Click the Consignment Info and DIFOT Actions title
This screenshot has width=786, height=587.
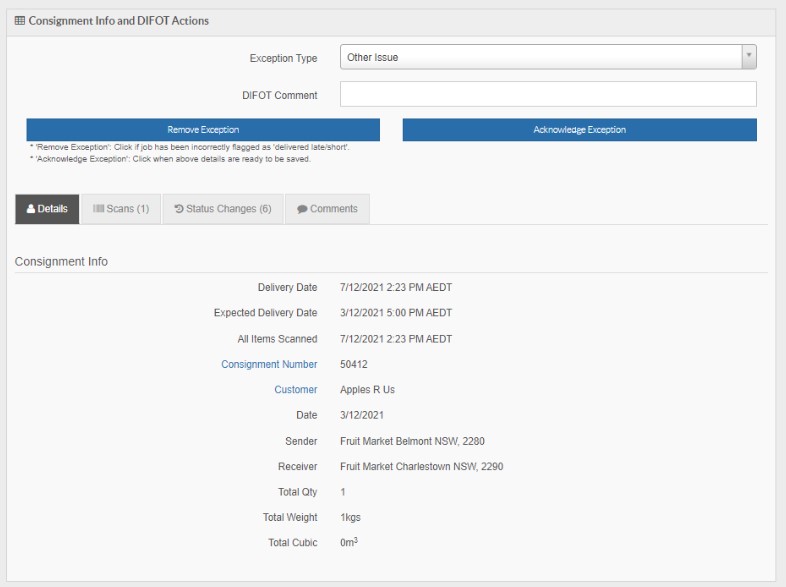click(x=119, y=21)
